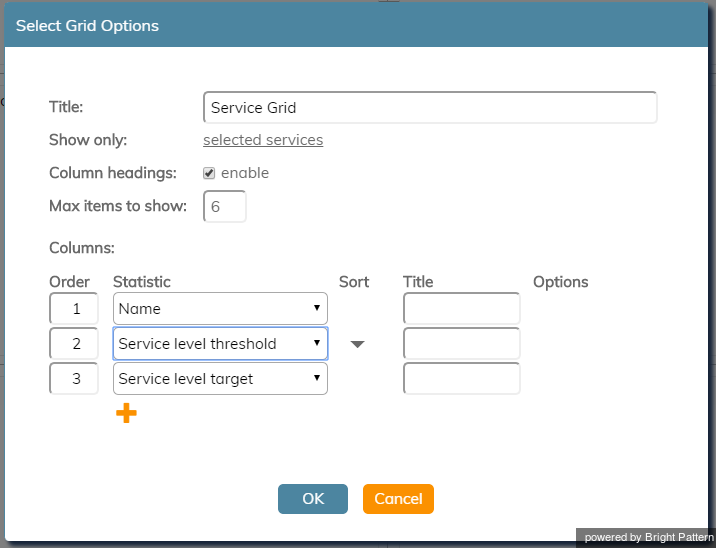716x548 pixels.
Task: Click the Title field for Service level target
Action: tap(462, 379)
